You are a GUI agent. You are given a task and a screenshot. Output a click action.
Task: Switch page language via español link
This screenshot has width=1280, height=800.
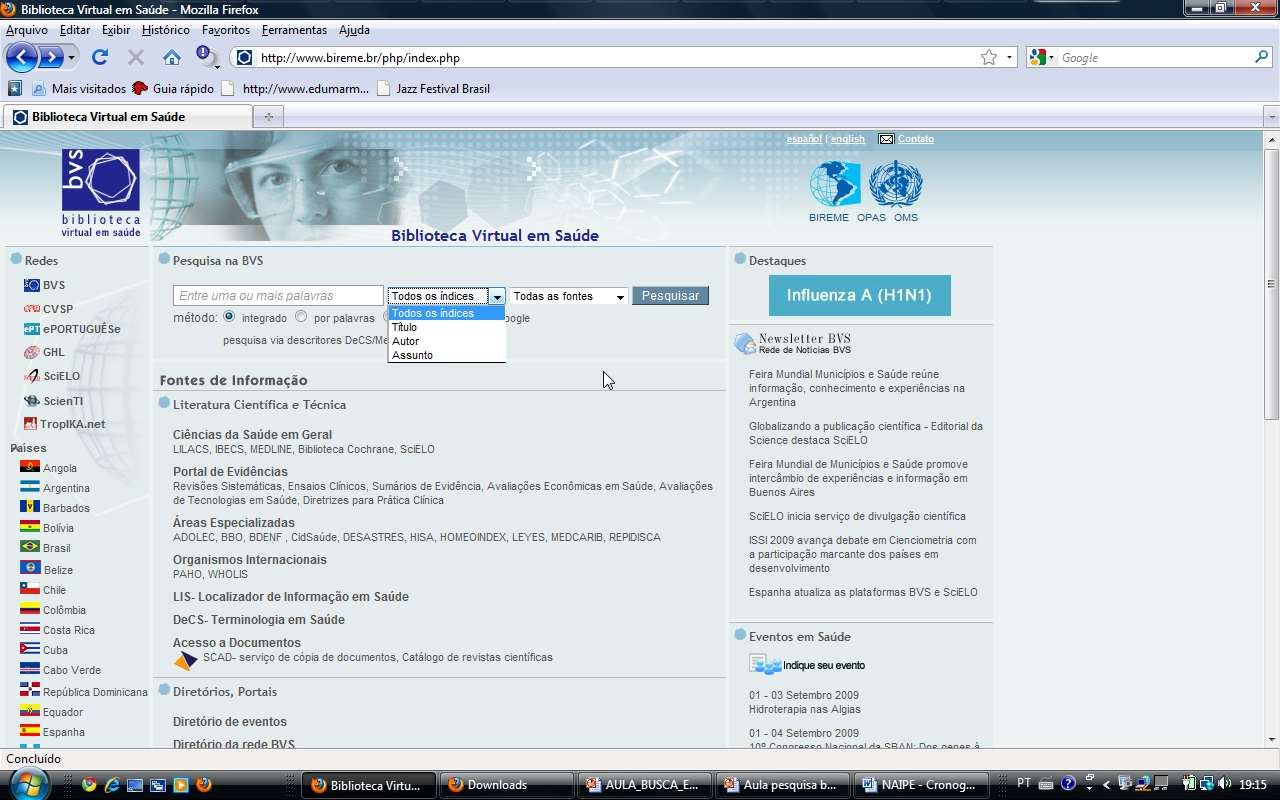[804, 139]
